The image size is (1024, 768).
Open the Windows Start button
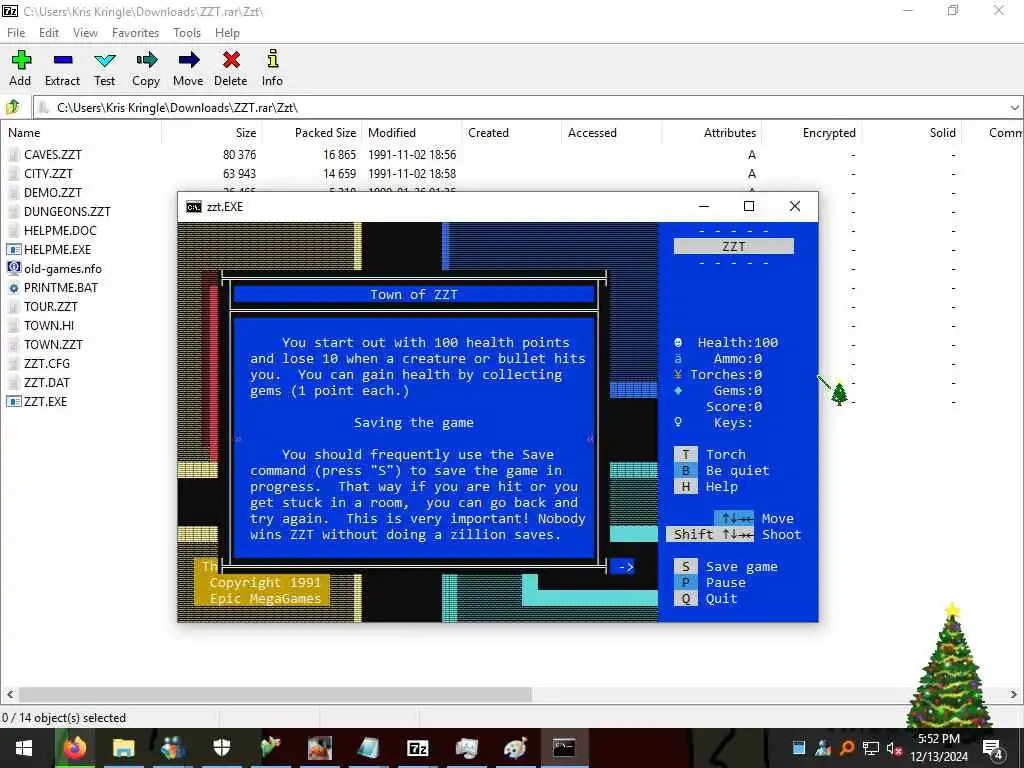24,748
